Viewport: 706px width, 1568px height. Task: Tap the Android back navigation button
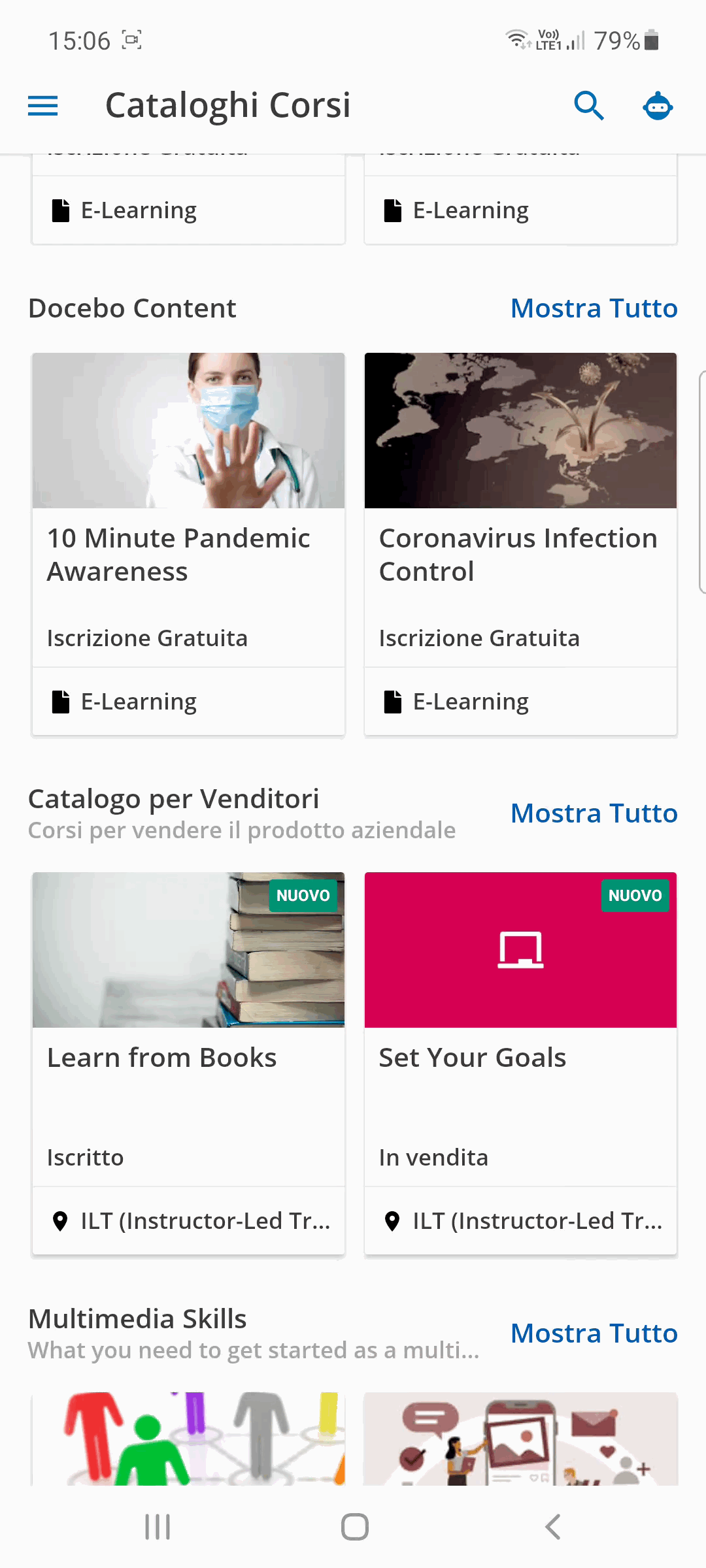[553, 1527]
